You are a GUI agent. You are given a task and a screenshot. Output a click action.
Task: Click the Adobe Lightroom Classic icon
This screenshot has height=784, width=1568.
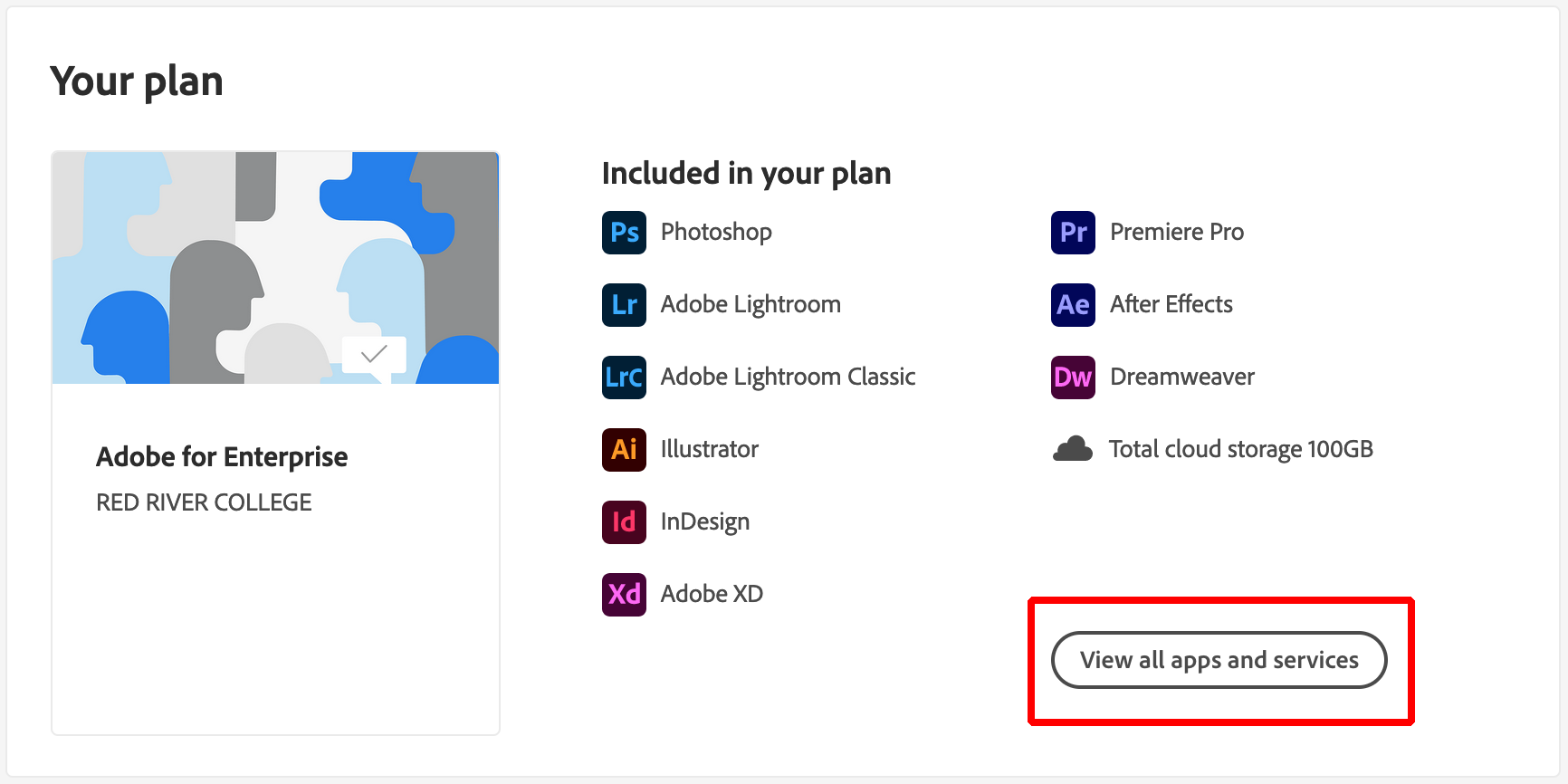[x=624, y=377]
